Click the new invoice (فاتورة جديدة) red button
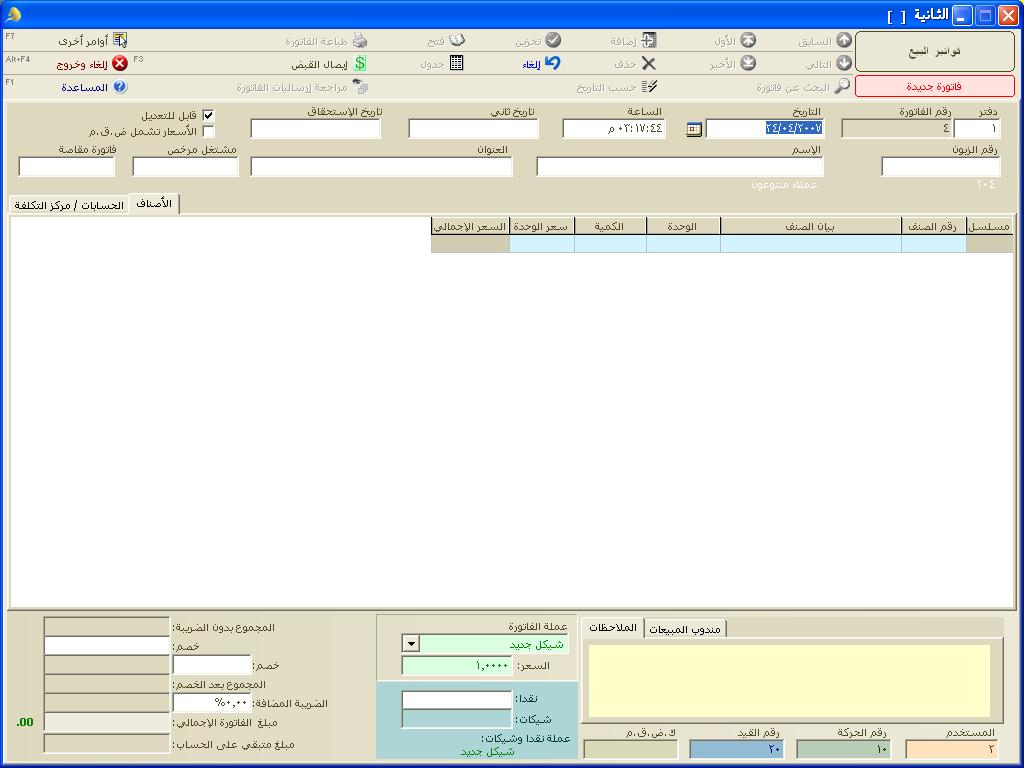Viewport: 1024px width, 768px height. [935, 86]
